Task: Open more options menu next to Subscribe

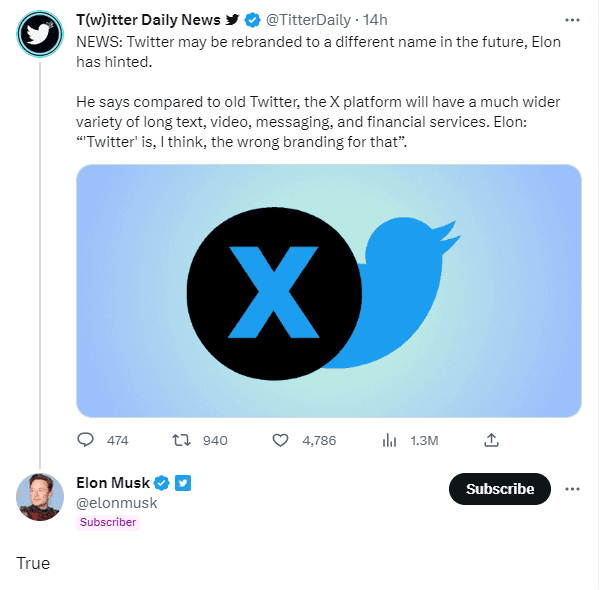Action: [572, 489]
